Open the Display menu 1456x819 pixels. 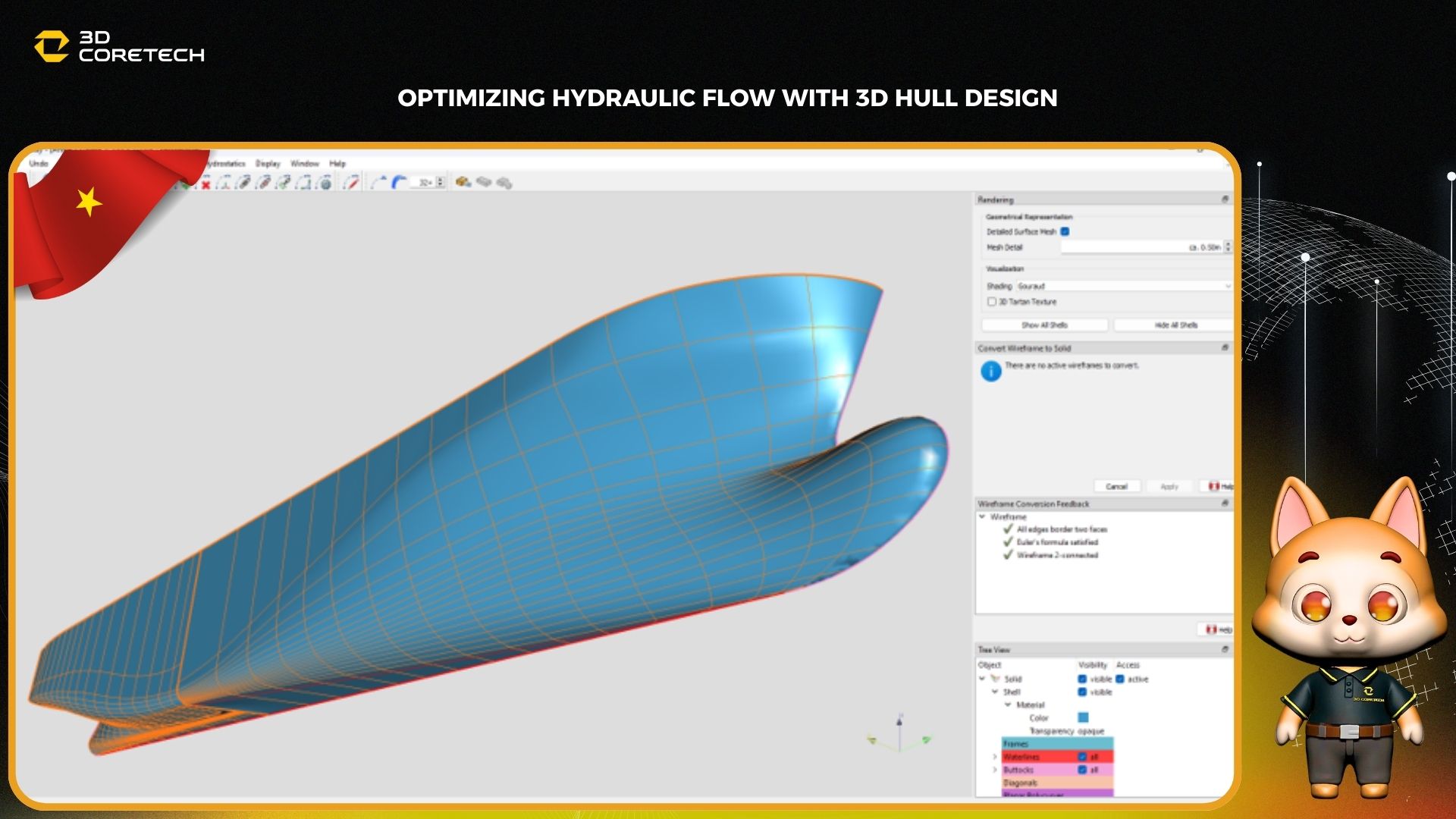pos(268,163)
